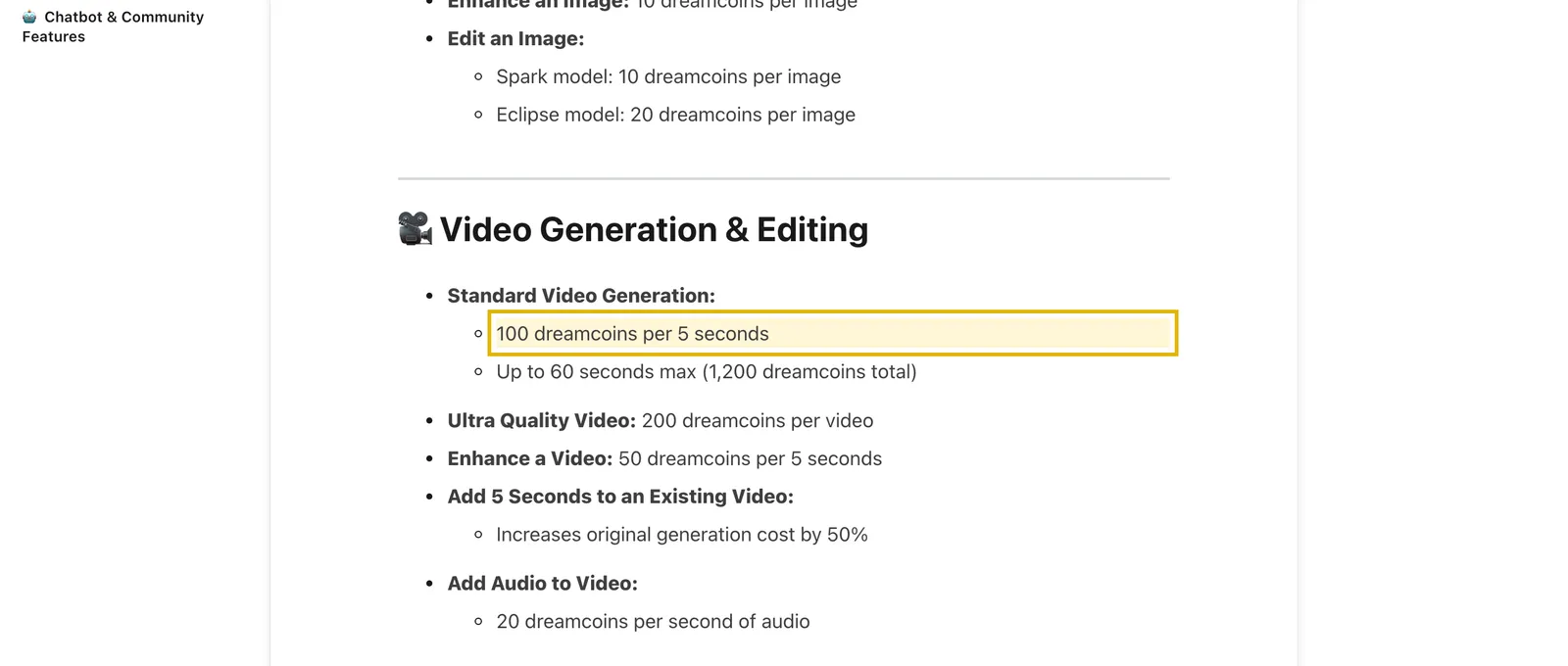Click the 'Edit an Image:' bullet
The image size is (1568, 666).
click(515, 38)
